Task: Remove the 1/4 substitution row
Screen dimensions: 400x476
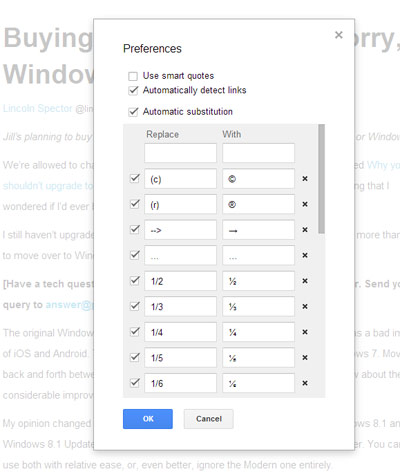Action: (x=305, y=332)
